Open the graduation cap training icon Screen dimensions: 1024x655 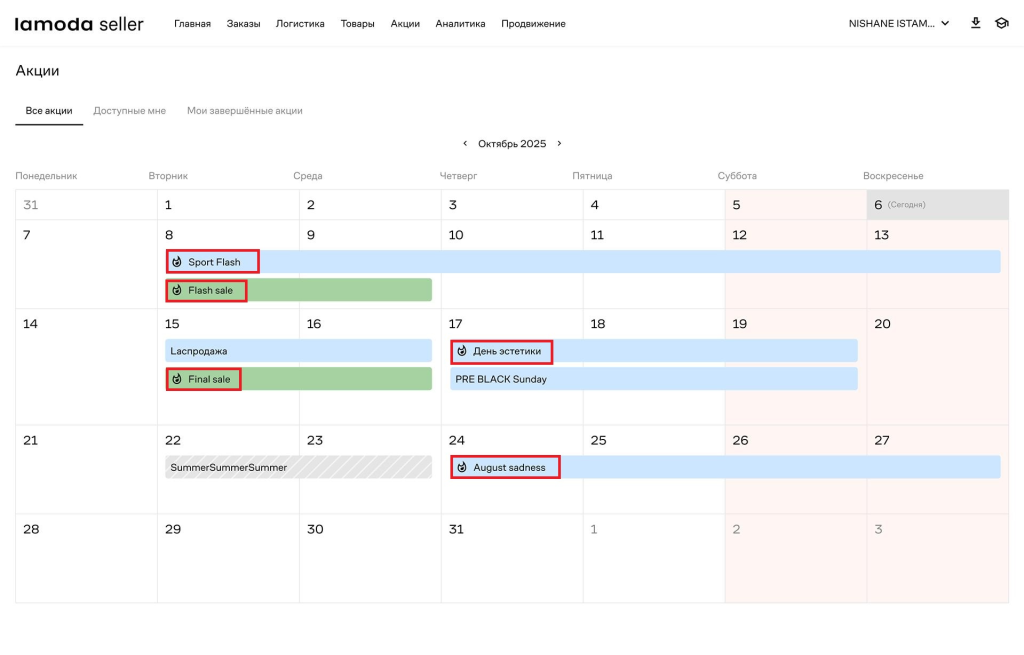click(x=1001, y=23)
